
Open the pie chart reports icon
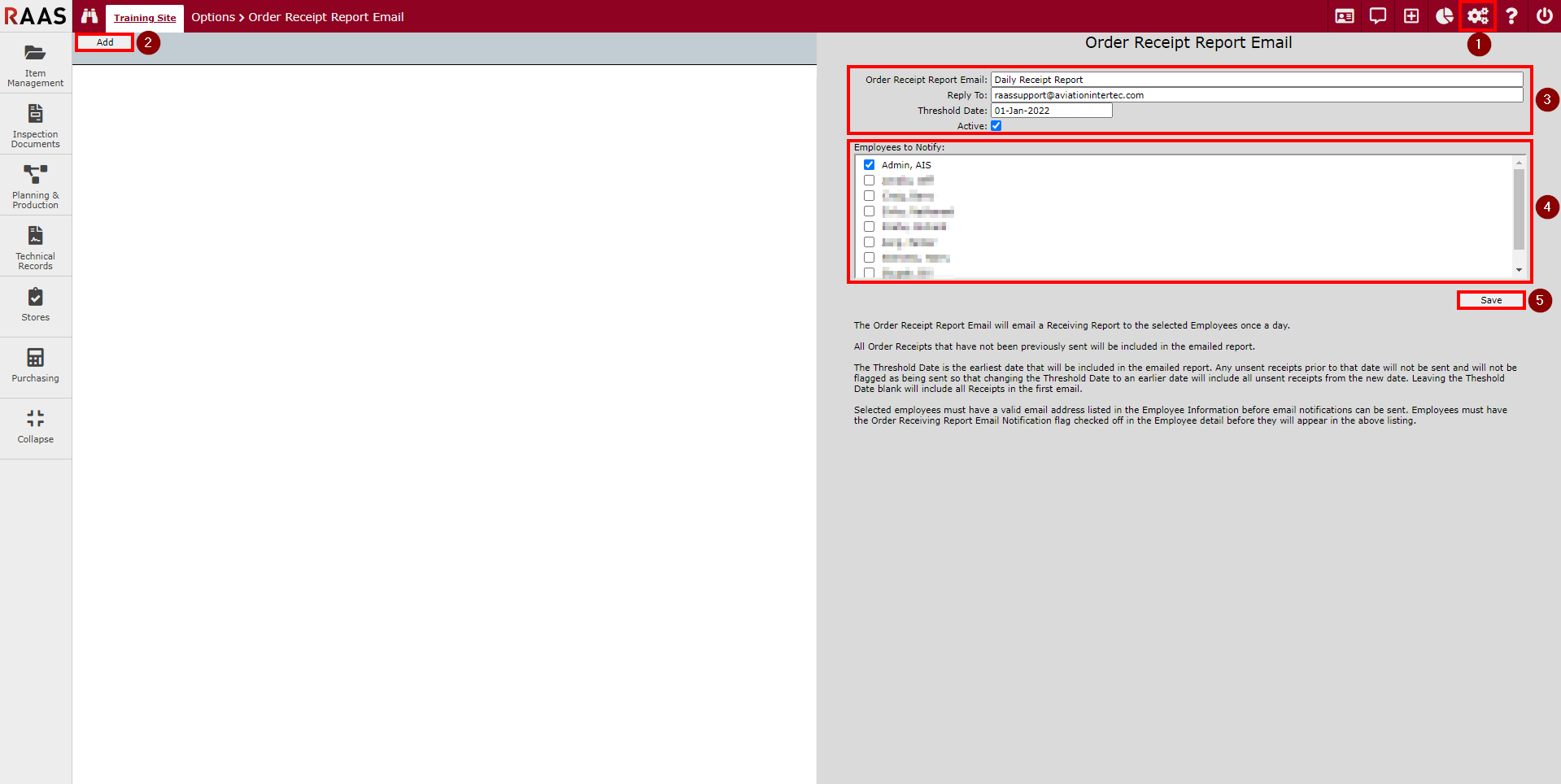click(x=1445, y=16)
